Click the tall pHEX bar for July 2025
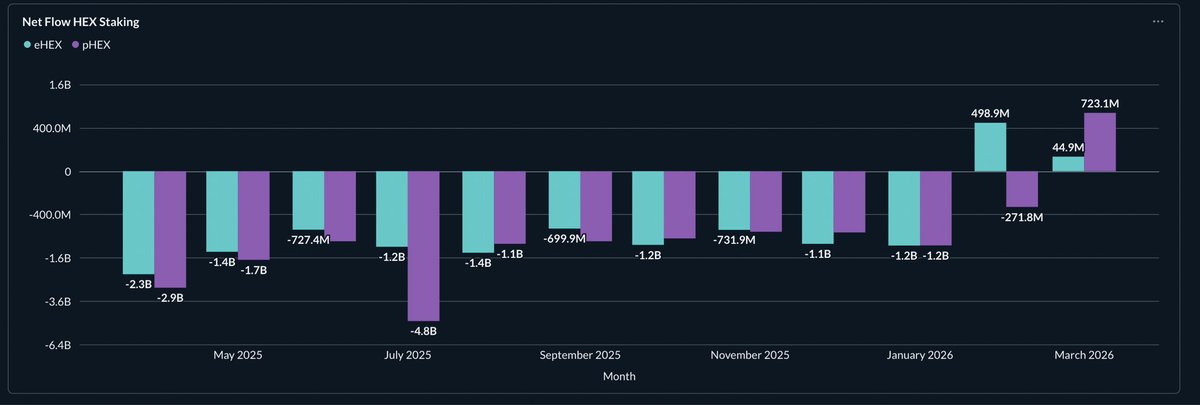The height and width of the screenshot is (405, 1200). (x=423, y=246)
